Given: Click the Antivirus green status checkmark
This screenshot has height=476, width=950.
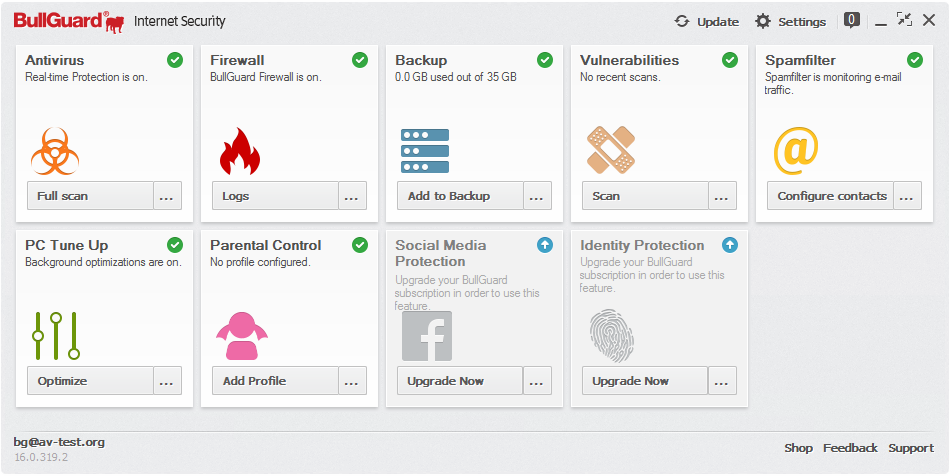Looking at the screenshot, I should pyautogui.click(x=175, y=60).
